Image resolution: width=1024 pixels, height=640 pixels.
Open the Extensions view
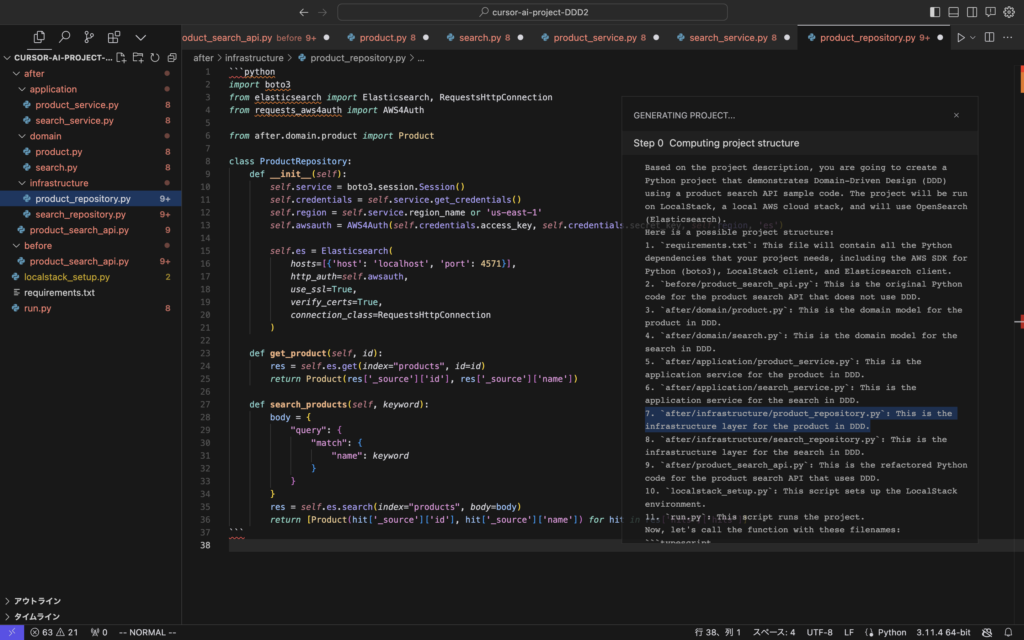click(114, 37)
